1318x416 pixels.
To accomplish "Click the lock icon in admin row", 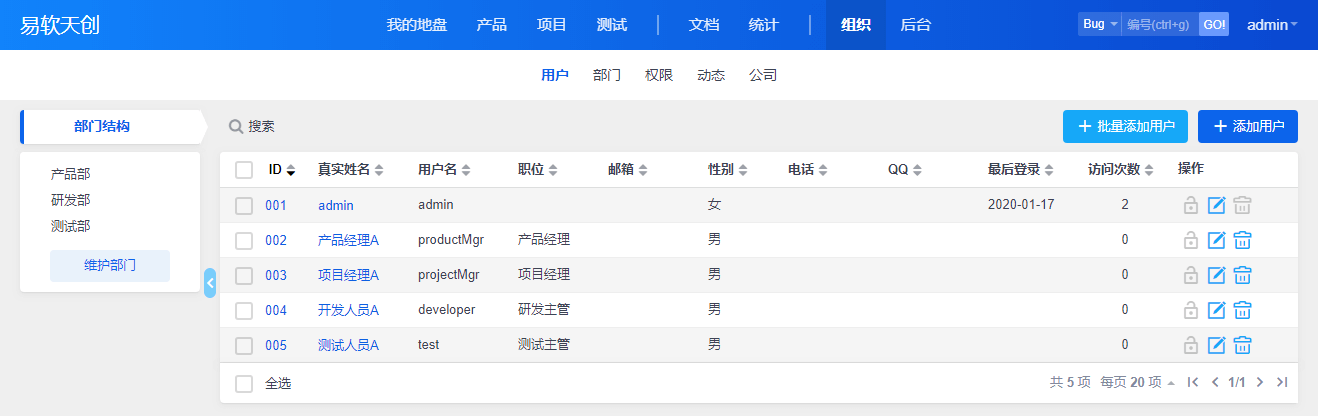I will [x=1191, y=205].
